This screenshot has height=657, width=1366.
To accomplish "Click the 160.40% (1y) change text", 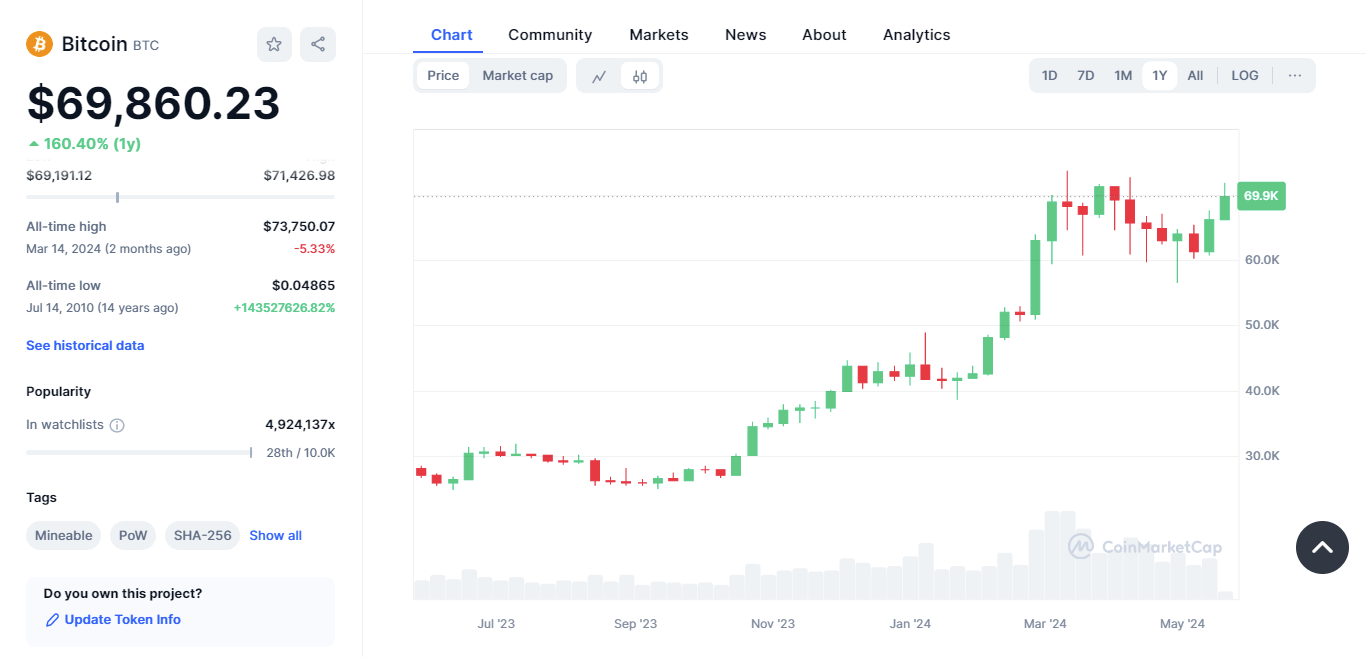I will click(x=92, y=144).
